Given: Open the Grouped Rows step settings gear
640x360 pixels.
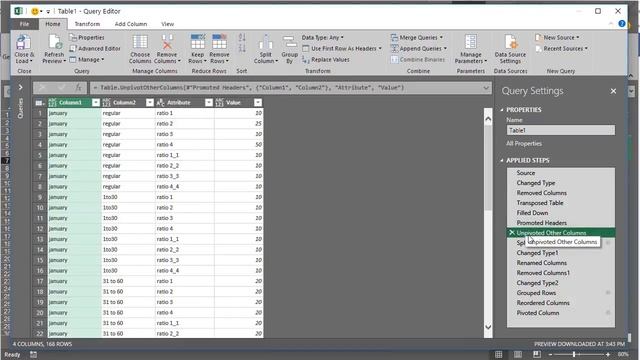Looking at the screenshot, I should point(608,293).
